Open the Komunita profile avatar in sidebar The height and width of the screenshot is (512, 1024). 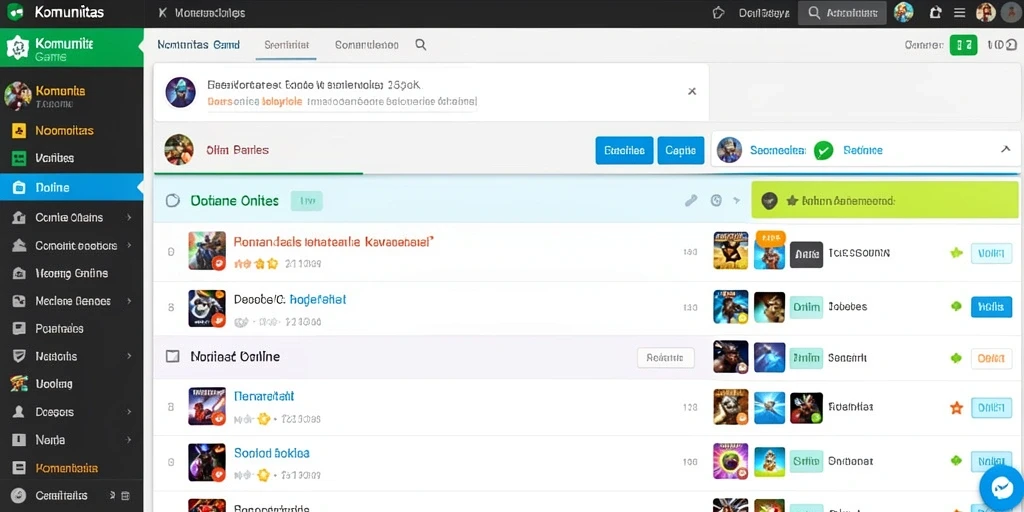18,96
